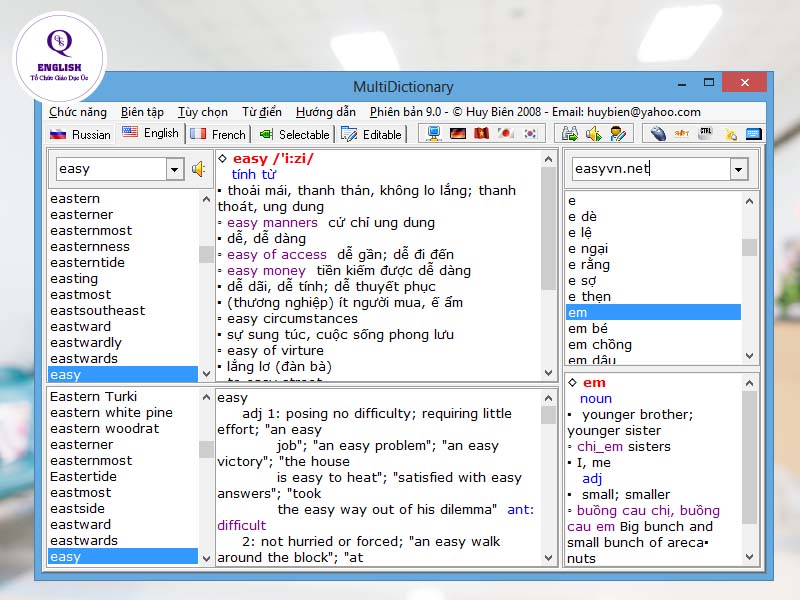Switch to the Selectable tab
The height and width of the screenshot is (600, 800).
(x=294, y=135)
